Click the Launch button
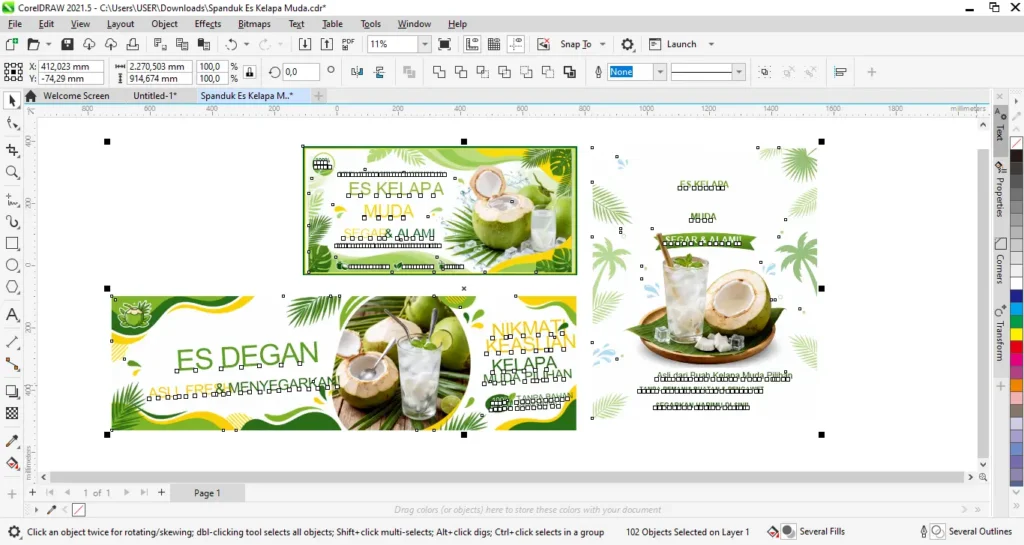1024x545 pixels. (x=673, y=44)
